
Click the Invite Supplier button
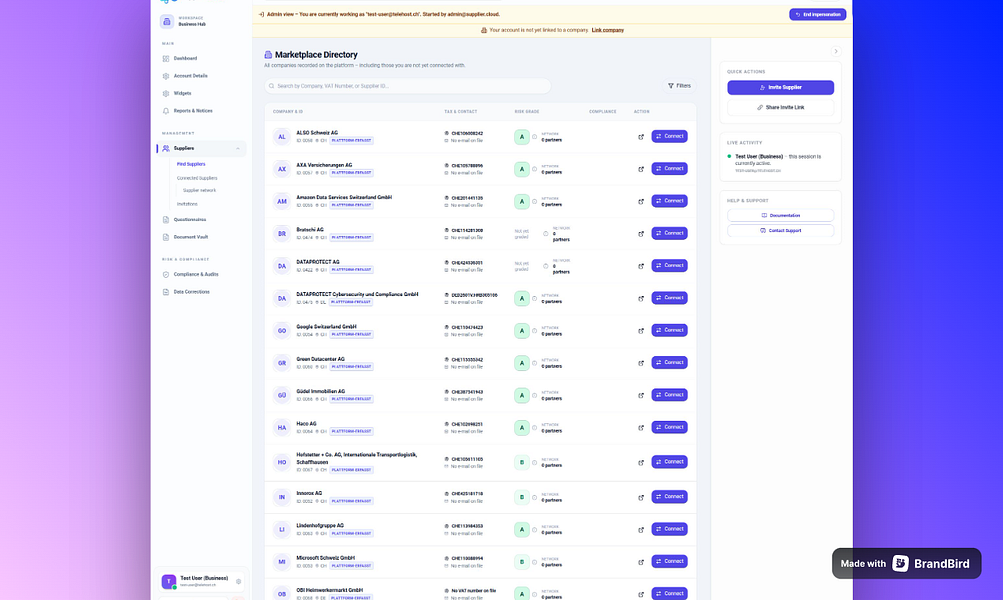click(x=780, y=87)
